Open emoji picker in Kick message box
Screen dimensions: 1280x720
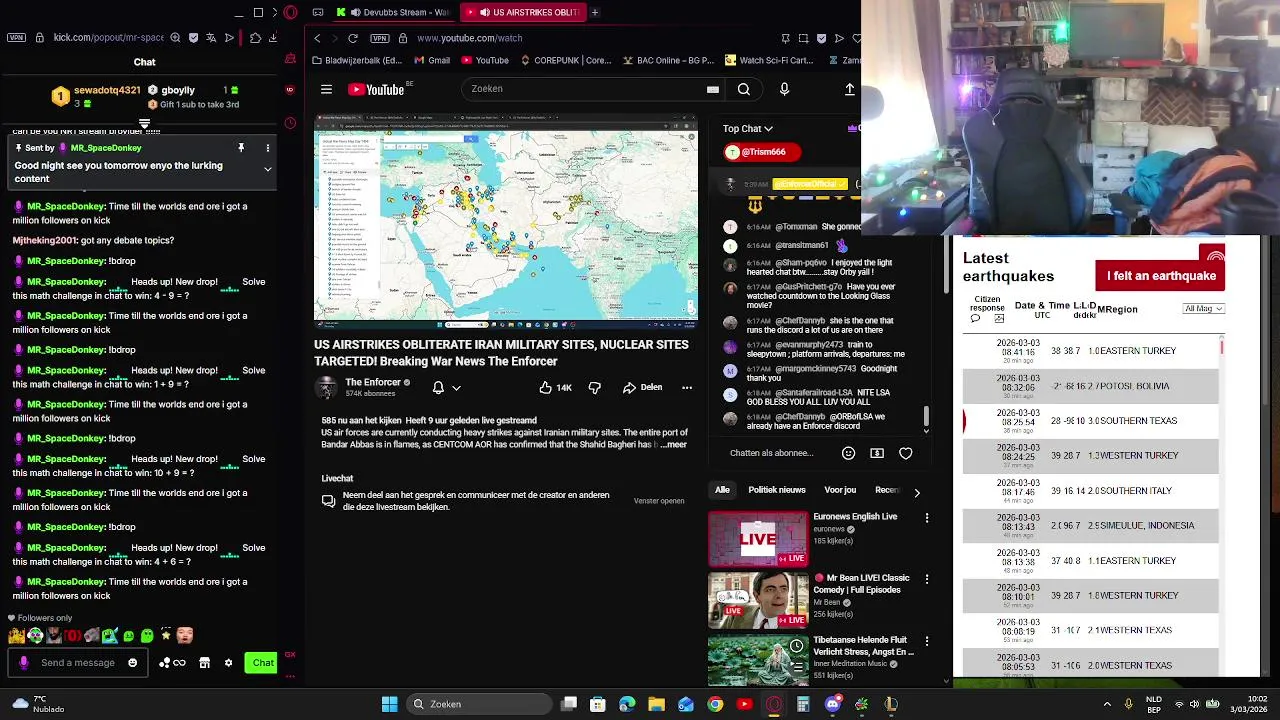[132, 662]
